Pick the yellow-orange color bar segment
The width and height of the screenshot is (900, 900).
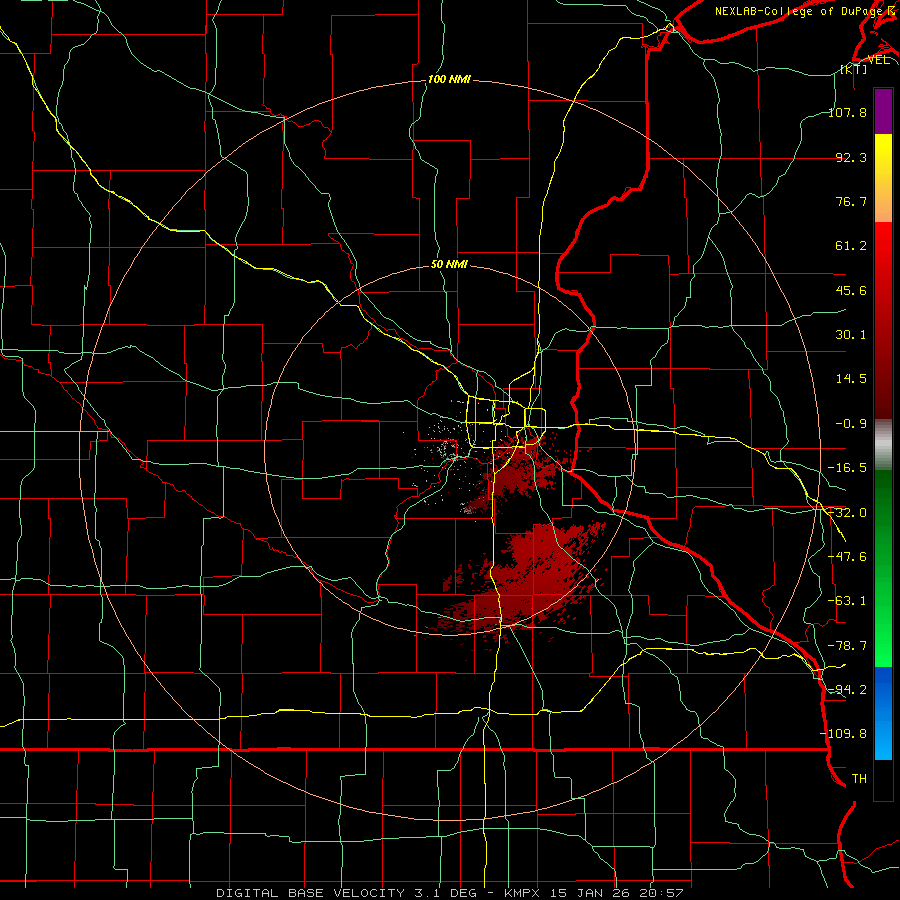point(883,178)
